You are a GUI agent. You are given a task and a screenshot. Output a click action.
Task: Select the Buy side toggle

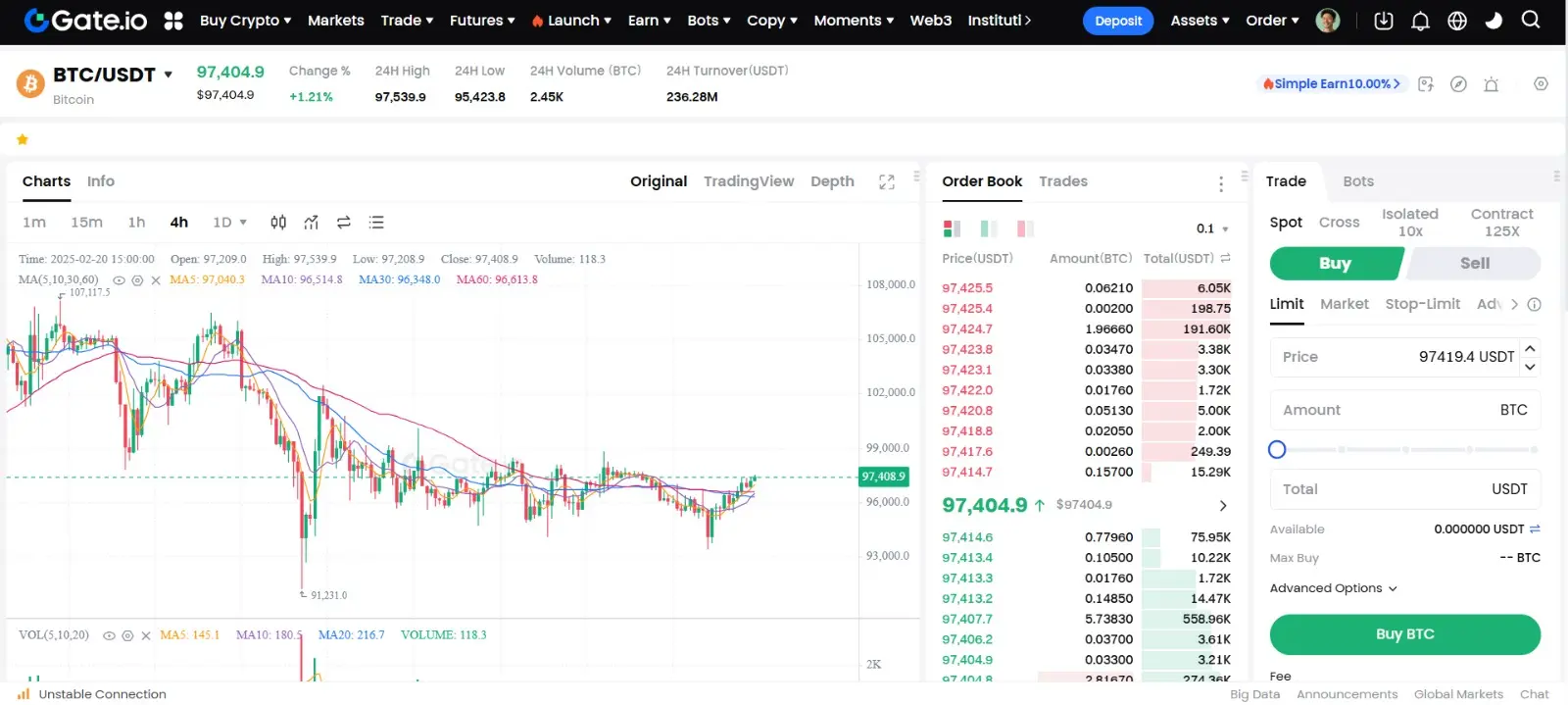(1335, 263)
